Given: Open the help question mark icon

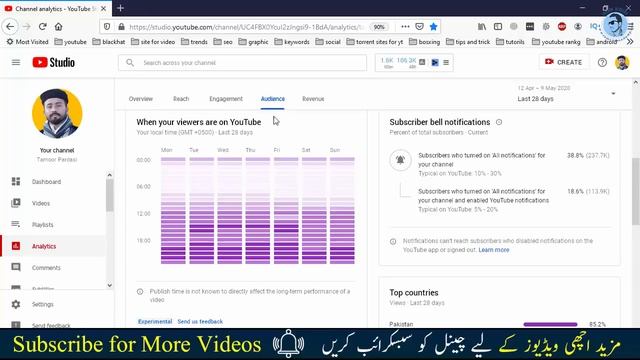Looking at the screenshot, I should tap(602, 62).
